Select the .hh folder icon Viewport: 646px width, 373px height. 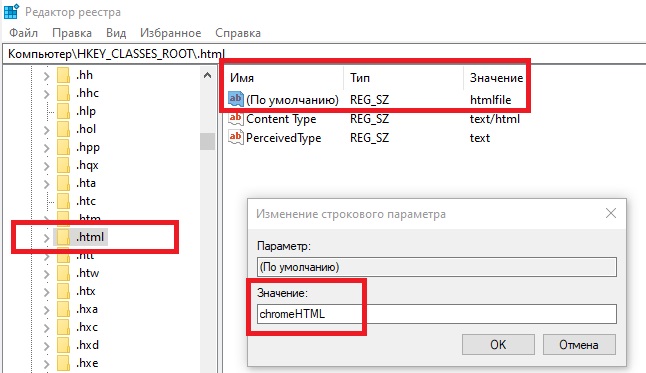point(63,75)
